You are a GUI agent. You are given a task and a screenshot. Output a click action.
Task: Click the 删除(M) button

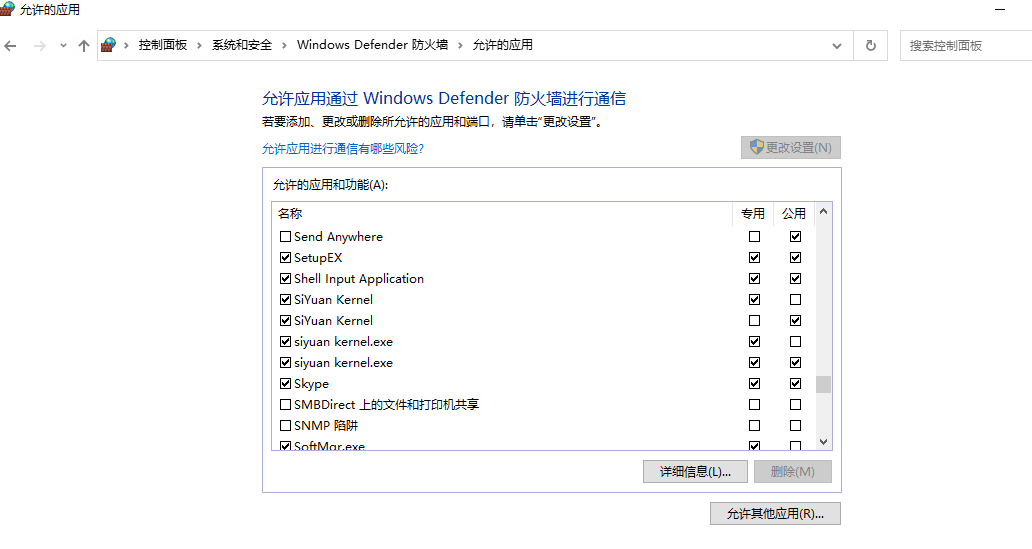pyautogui.click(x=792, y=471)
